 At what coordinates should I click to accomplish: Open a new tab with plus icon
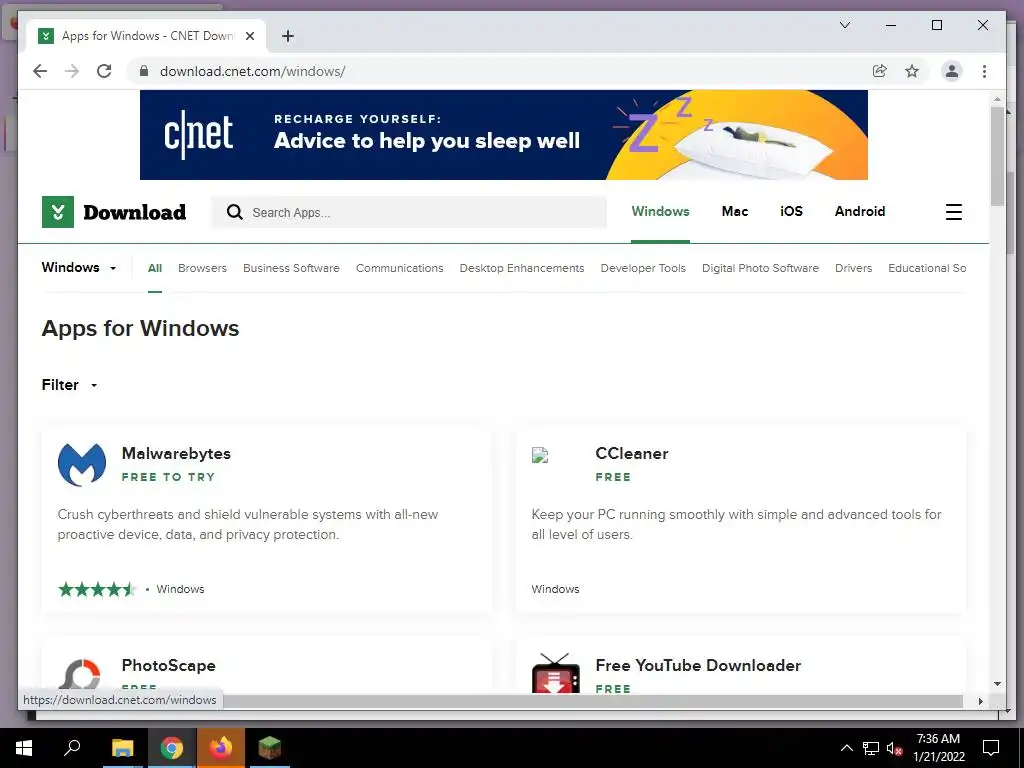288,36
